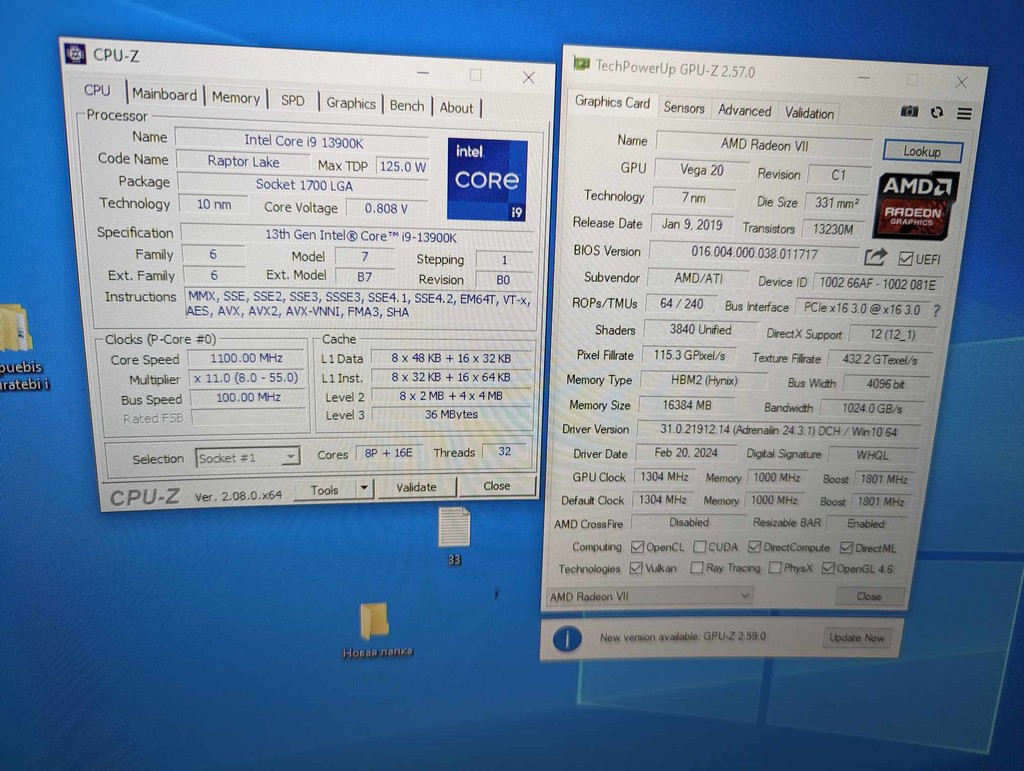Click the Instructions list in CPU-Z
The width and height of the screenshot is (1024, 771).
[359, 304]
